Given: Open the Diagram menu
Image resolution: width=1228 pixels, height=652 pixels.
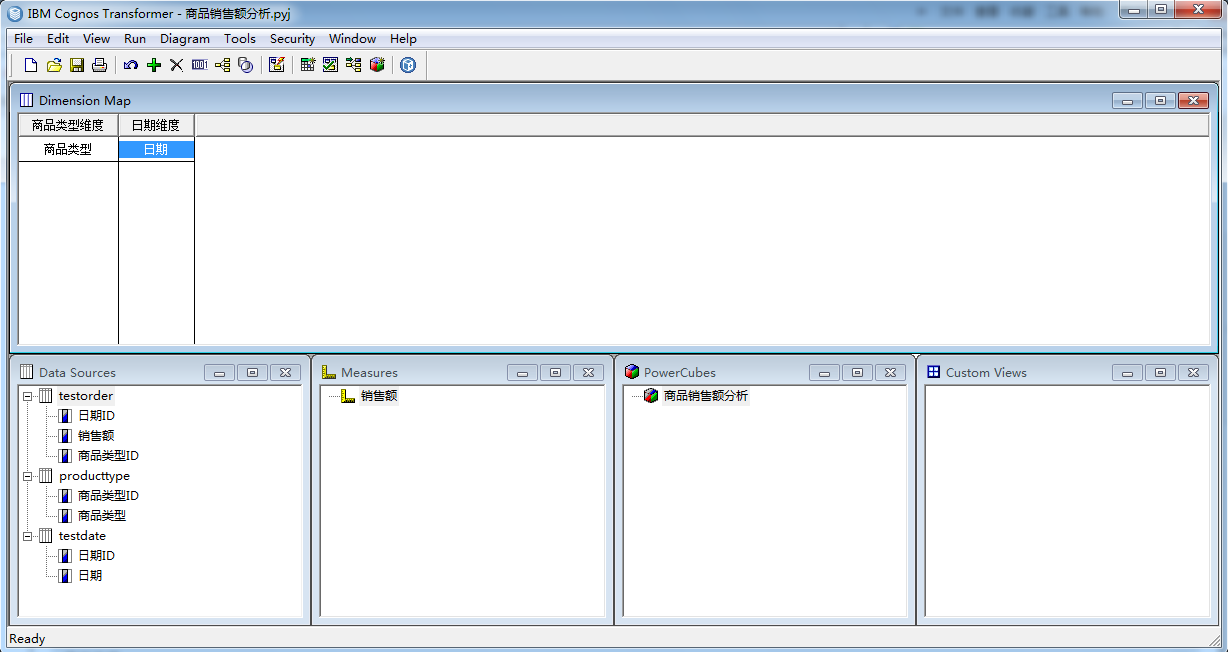Looking at the screenshot, I should [x=185, y=39].
